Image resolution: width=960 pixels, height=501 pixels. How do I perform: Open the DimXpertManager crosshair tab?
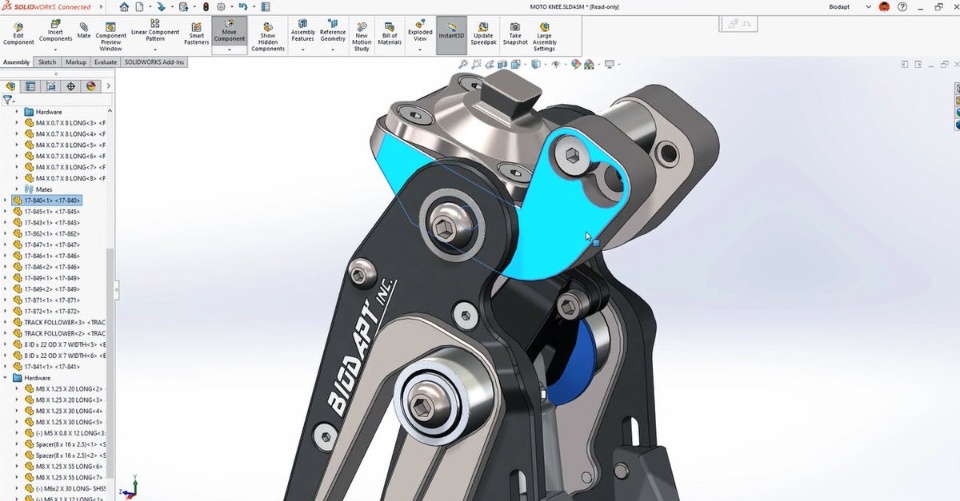tap(70, 86)
